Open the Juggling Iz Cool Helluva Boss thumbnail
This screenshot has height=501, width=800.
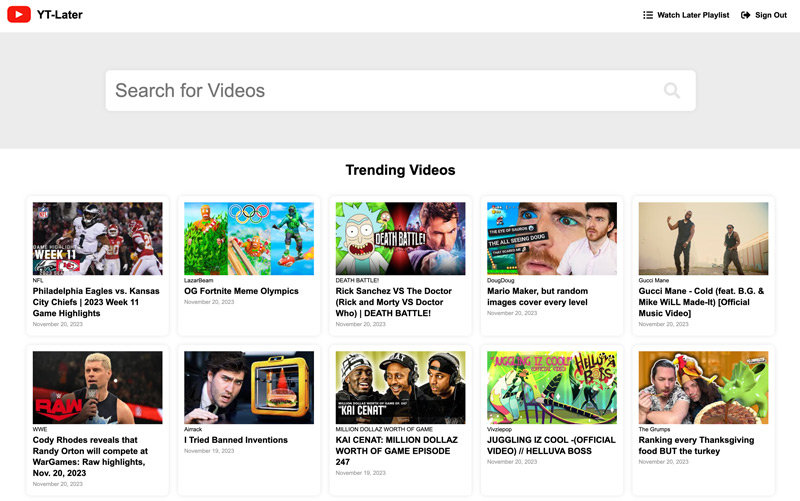(552, 387)
